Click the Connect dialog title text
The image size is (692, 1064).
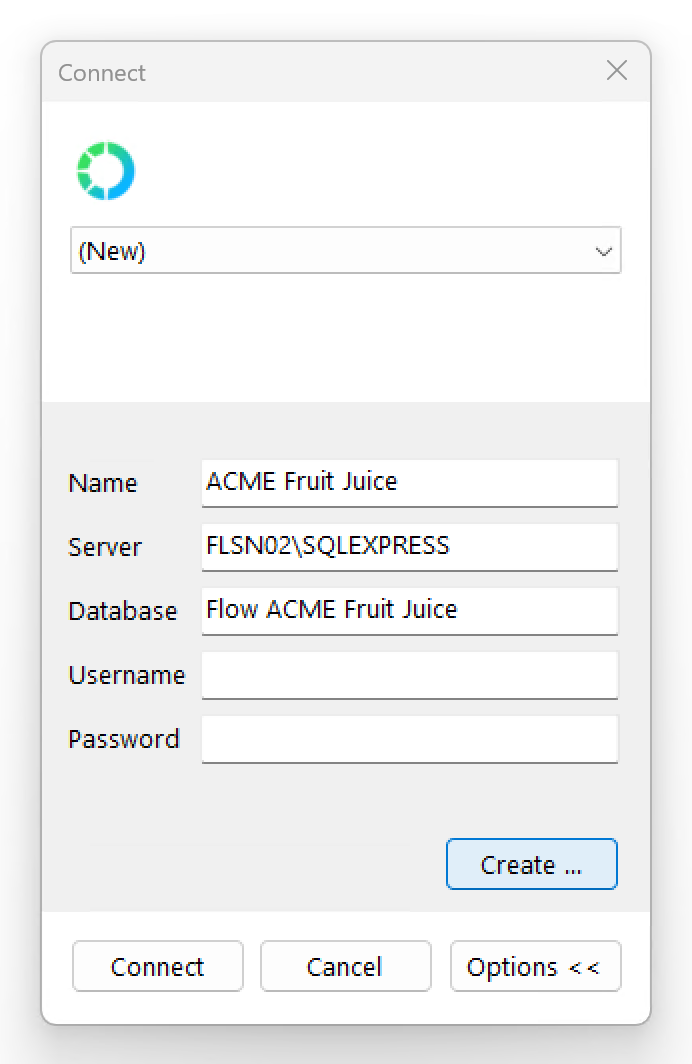click(101, 72)
